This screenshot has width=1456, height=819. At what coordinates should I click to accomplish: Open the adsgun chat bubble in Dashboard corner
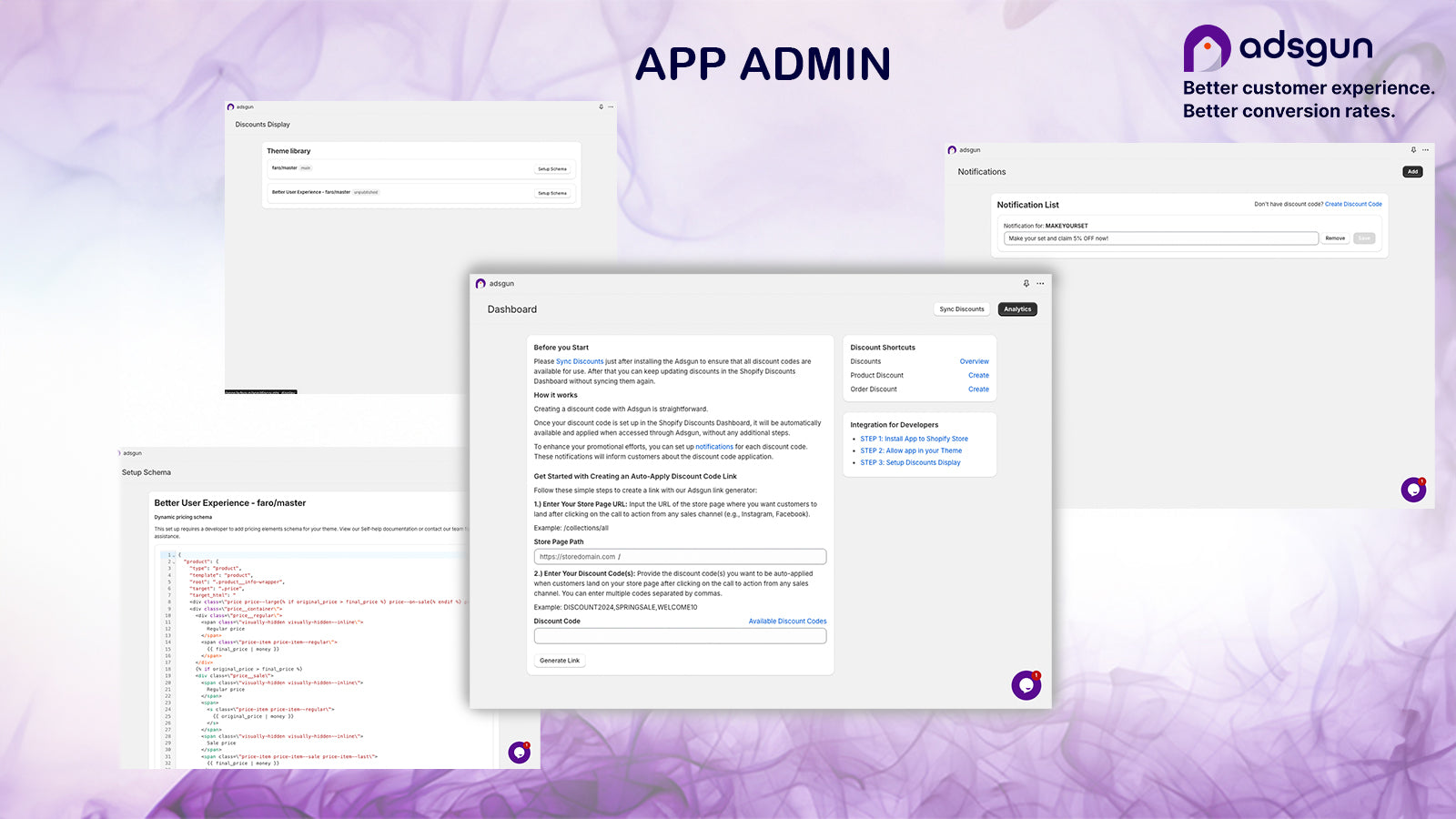tap(1026, 684)
